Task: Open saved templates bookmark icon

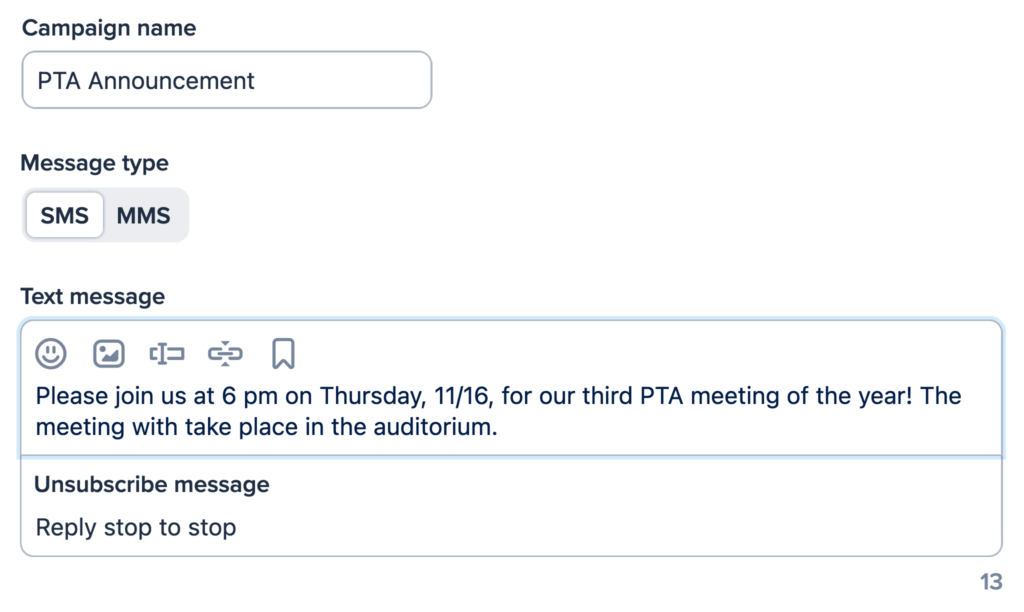Action: pos(283,353)
